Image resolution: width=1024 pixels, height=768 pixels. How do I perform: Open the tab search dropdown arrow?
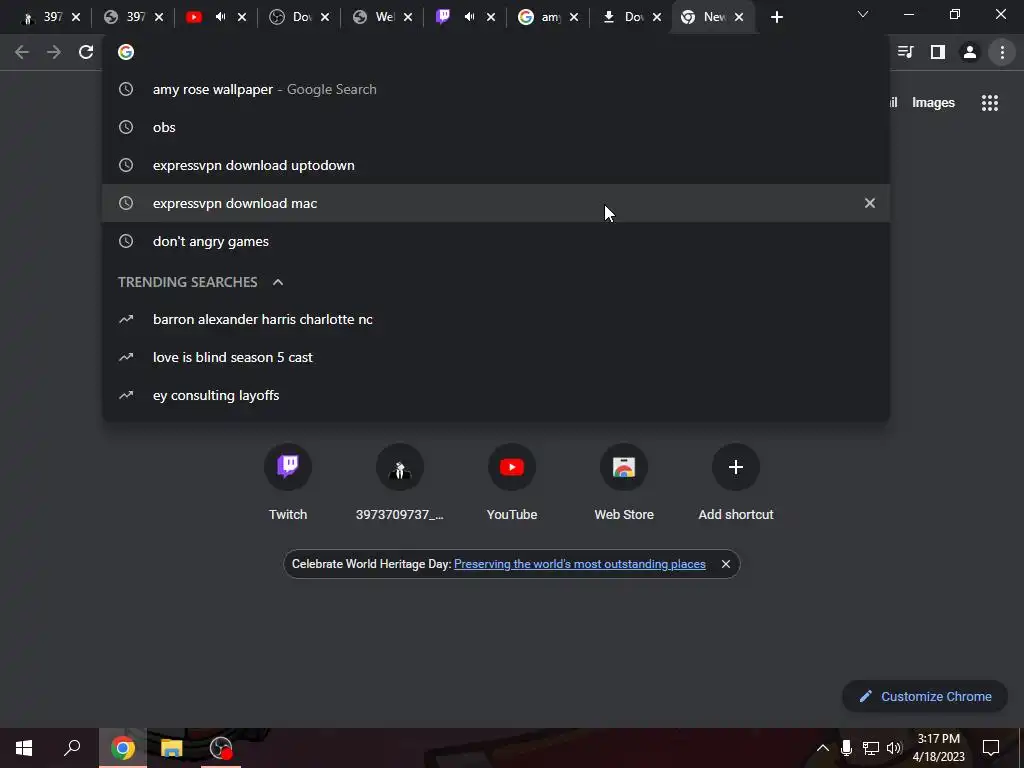(863, 14)
